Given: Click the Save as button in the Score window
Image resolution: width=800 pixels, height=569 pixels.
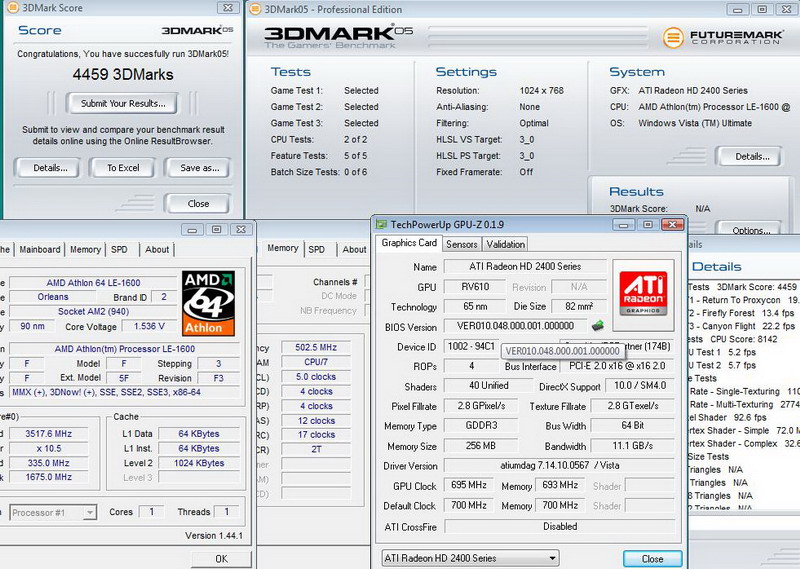Looking at the screenshot, I should click(x=199, y=168).
